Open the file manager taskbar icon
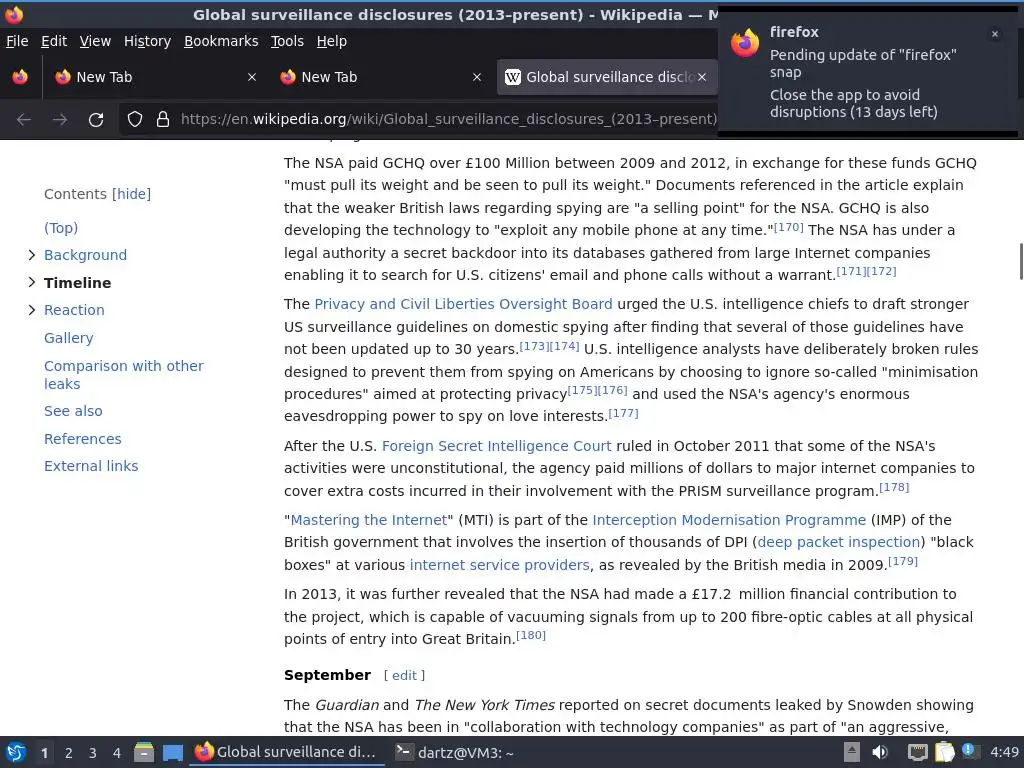Screen dimensions: 1024x768 click(x=144, y=752)
